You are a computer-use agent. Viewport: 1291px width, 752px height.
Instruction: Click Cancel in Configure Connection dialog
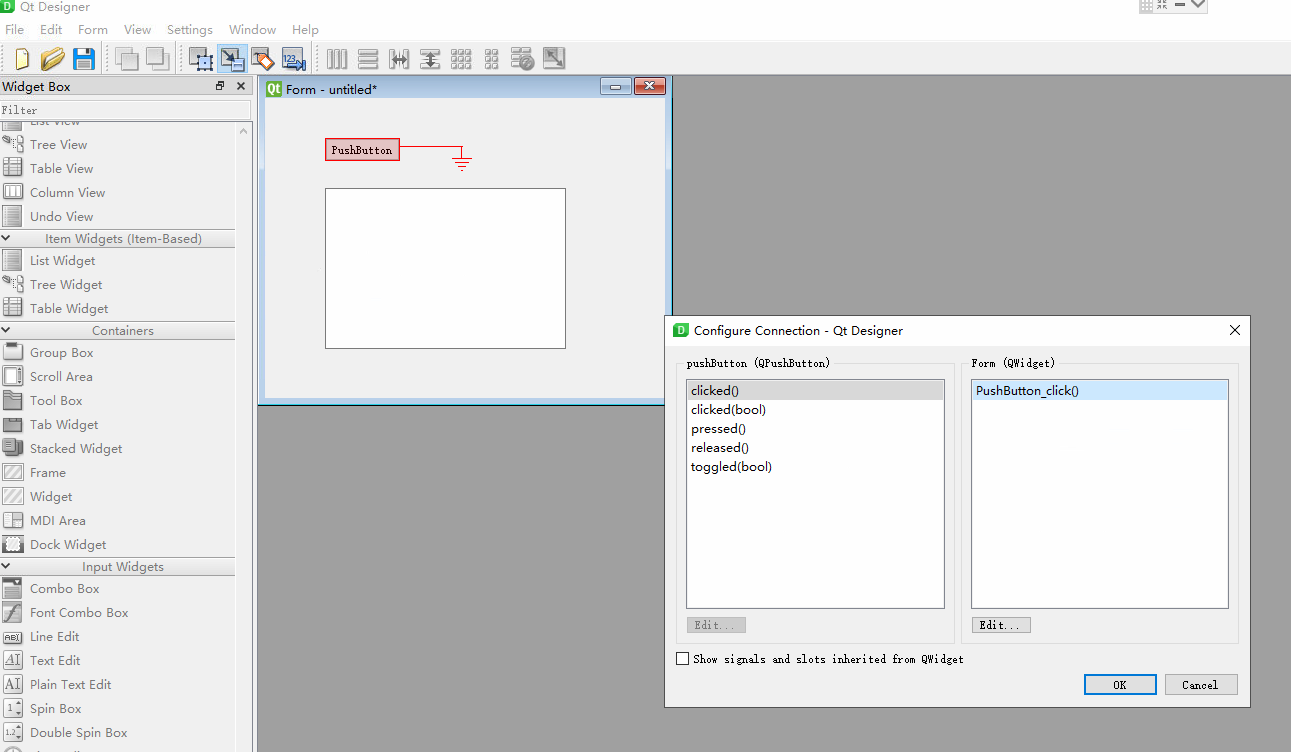(x=1200, y=685)
